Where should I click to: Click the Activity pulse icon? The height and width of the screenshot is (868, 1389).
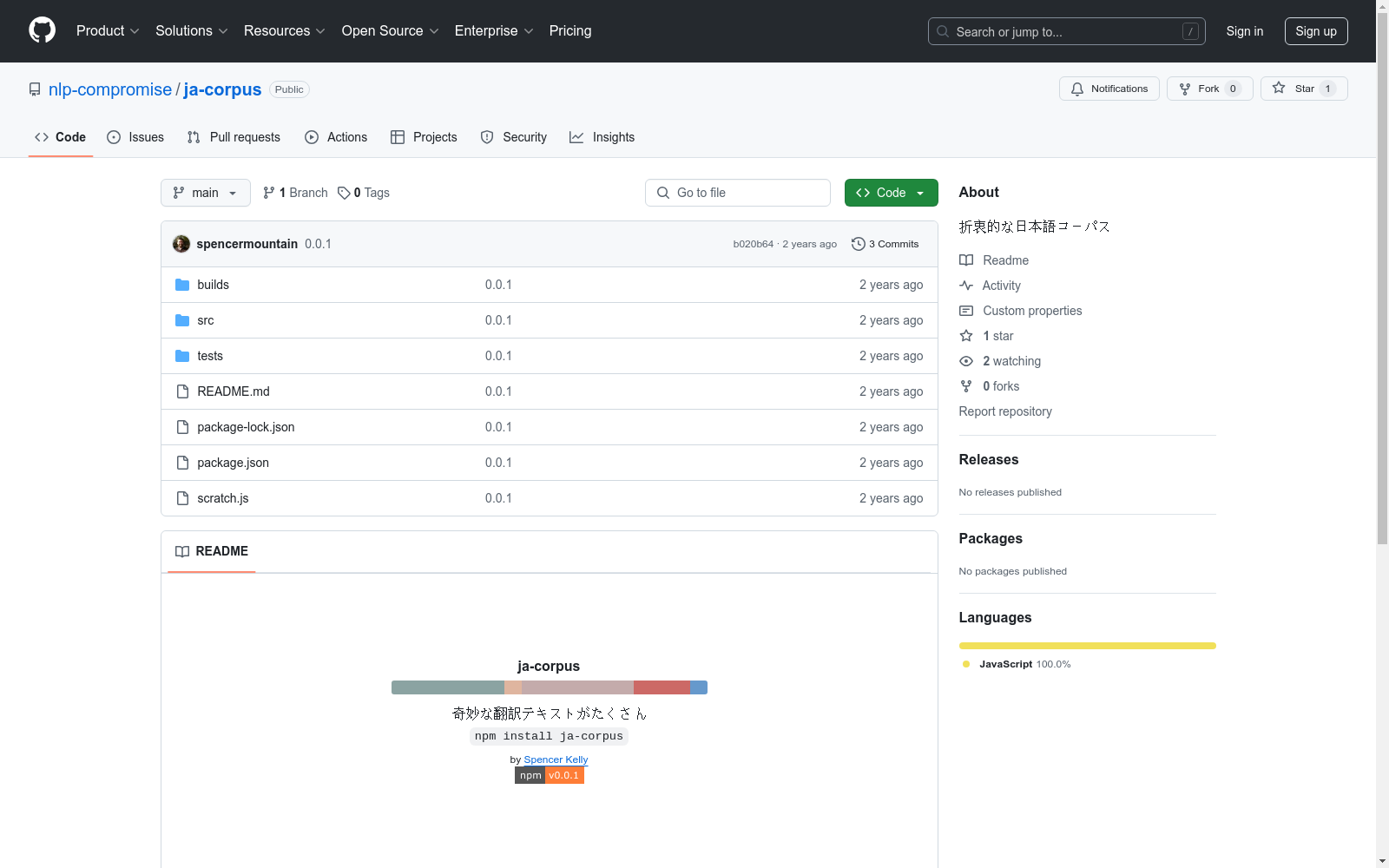click(966, 286)
